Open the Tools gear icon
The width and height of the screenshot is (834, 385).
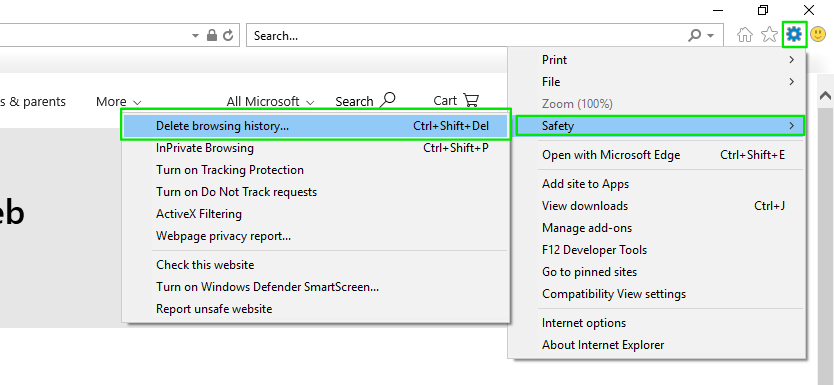[794, 35]
